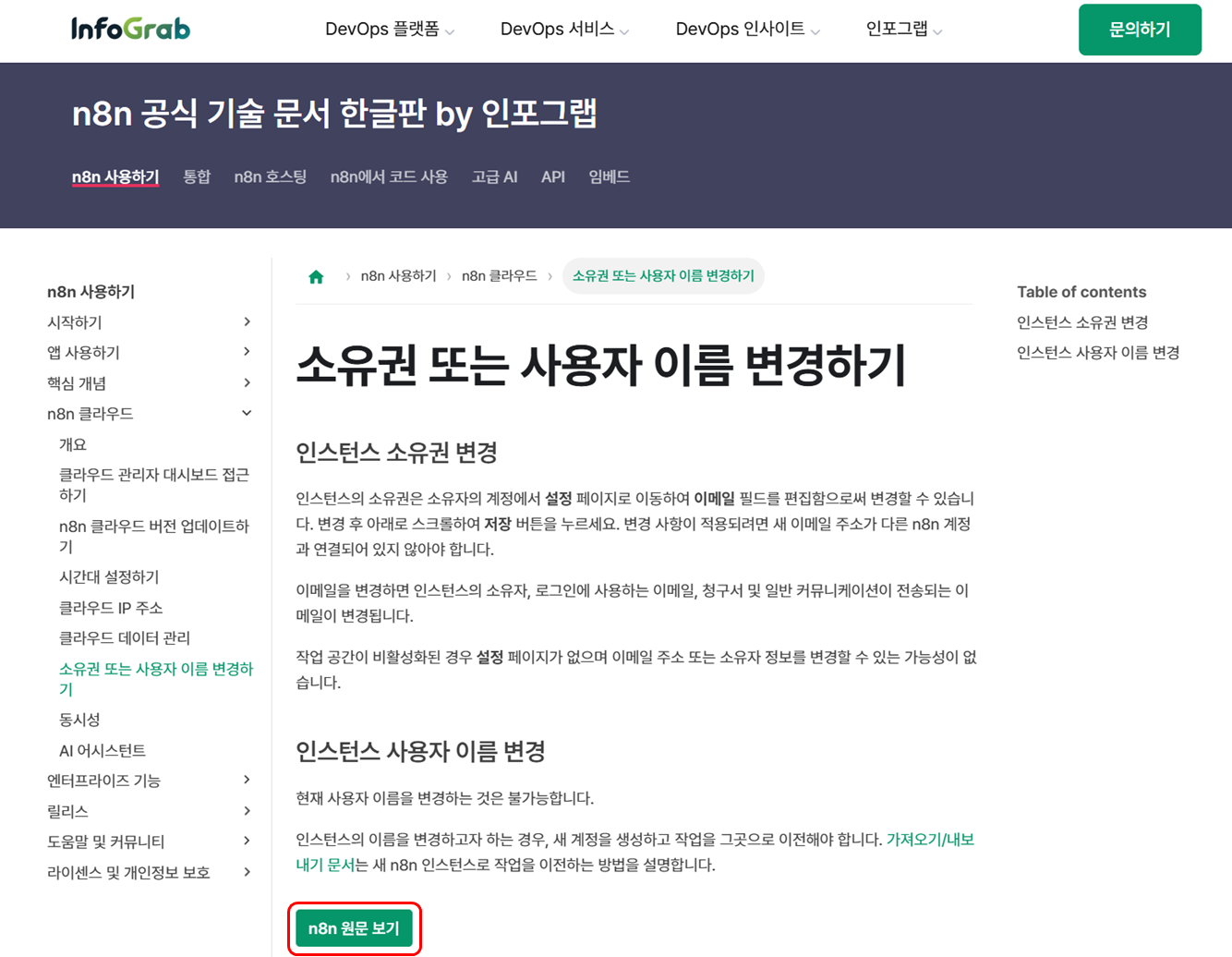This screenshot has width=1232, height=957.
Task: Open 클라우드 데이터 관리 in the sidebar
Action: point(125,638)
